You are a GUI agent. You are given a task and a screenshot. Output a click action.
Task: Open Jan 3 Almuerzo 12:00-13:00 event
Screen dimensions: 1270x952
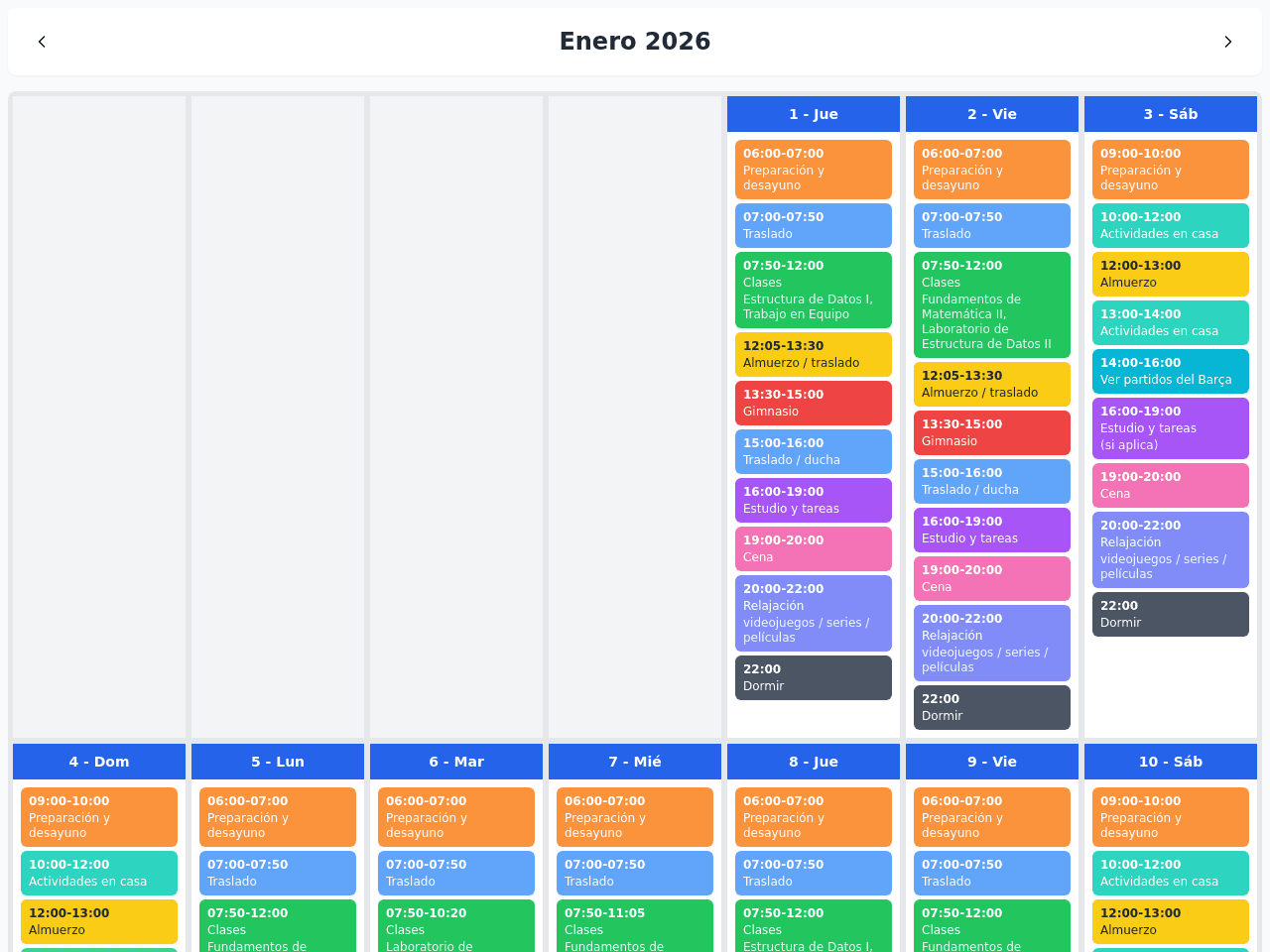tap(1171, 274)
